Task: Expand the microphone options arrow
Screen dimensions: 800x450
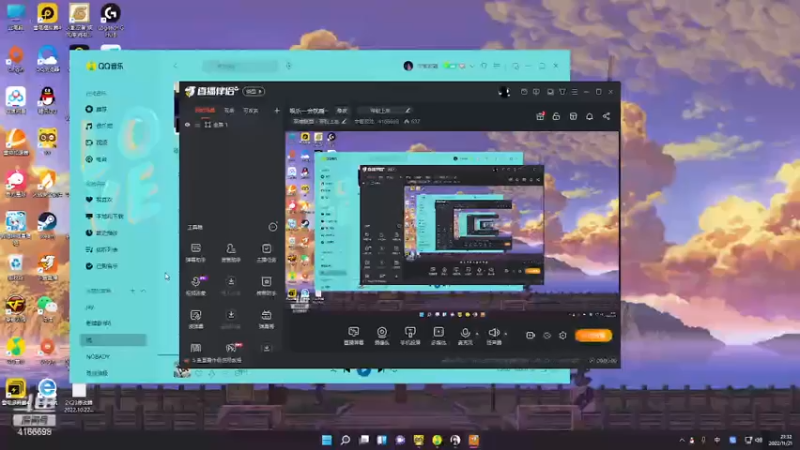Action: click(x=478, y=334)
